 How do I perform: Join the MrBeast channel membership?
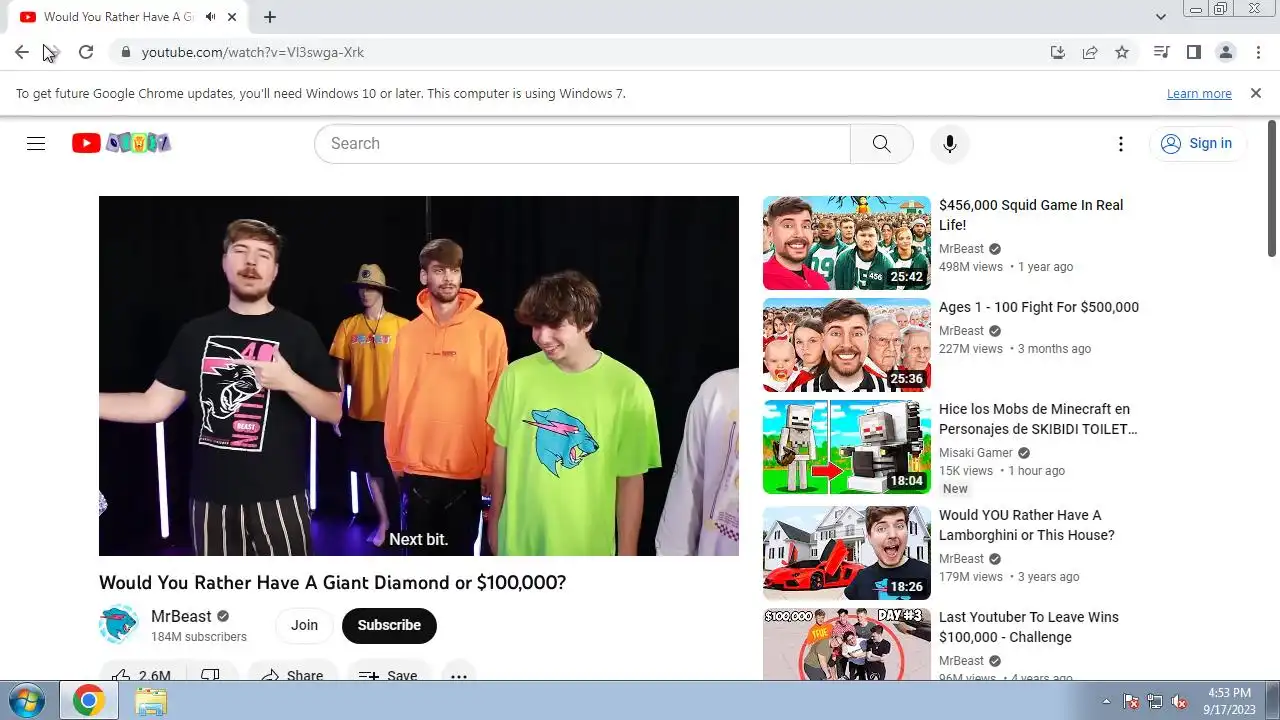click(305, 625)
